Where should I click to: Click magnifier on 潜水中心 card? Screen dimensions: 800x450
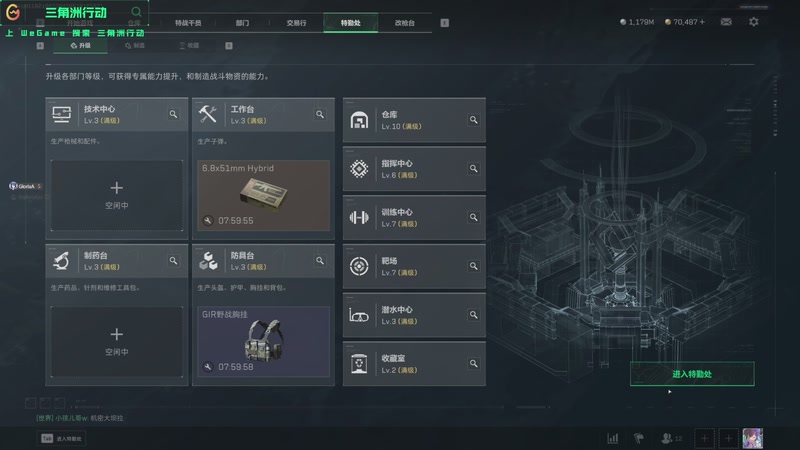(x=473, y=315)
